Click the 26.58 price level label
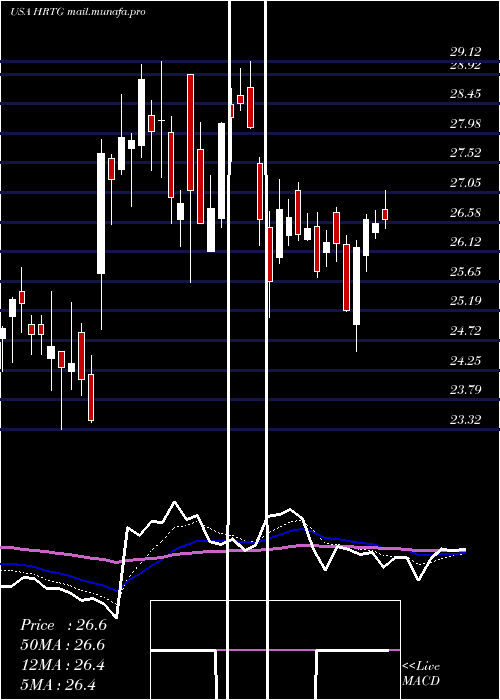500x700 pixels. 465,212
